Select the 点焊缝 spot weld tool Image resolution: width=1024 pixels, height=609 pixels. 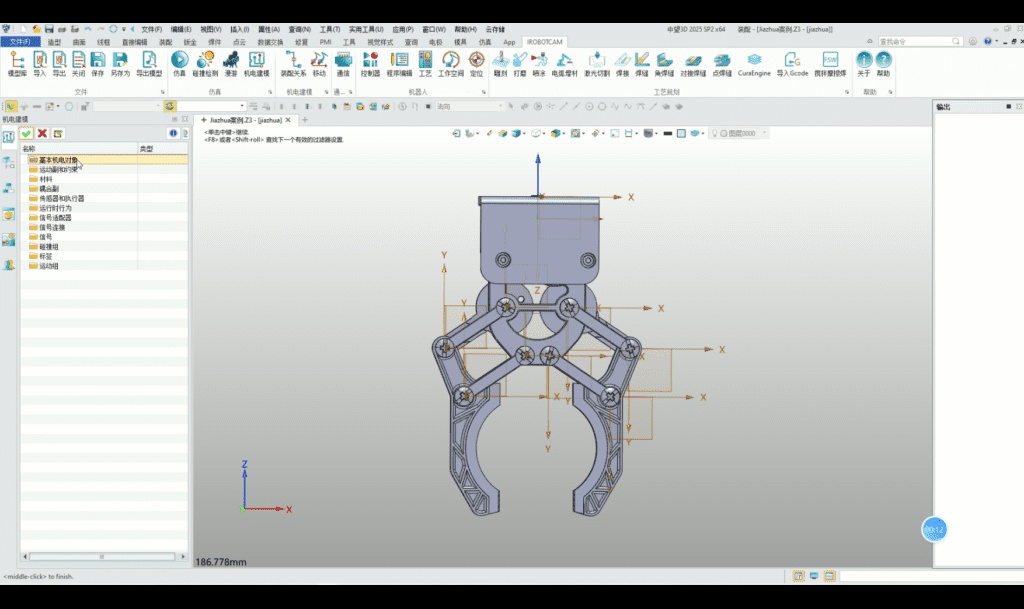(x=722, y=64)
